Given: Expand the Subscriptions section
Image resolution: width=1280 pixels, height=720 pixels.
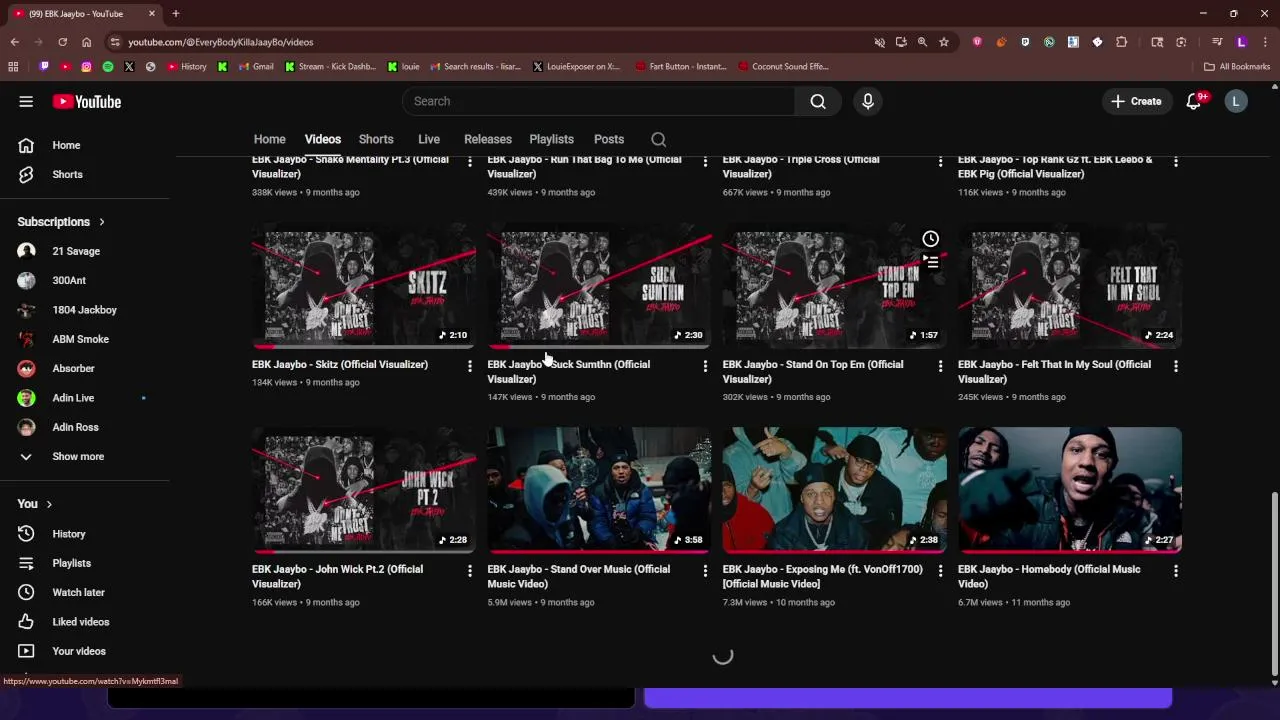Looking at the screenshot, I should click(61, 222).
